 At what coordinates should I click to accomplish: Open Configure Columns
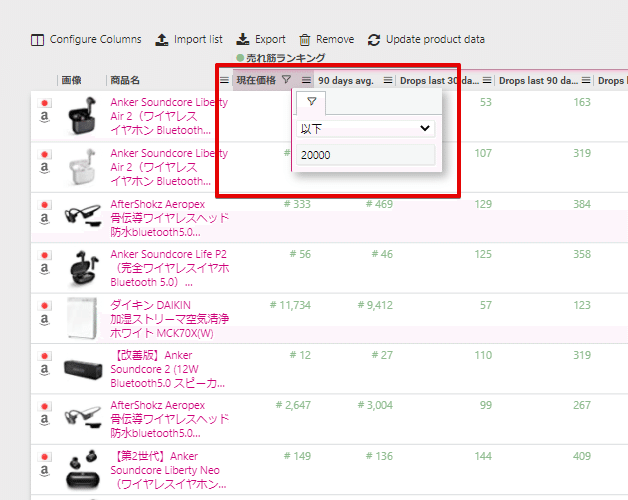pyautogui.click(x=86, y=40)
